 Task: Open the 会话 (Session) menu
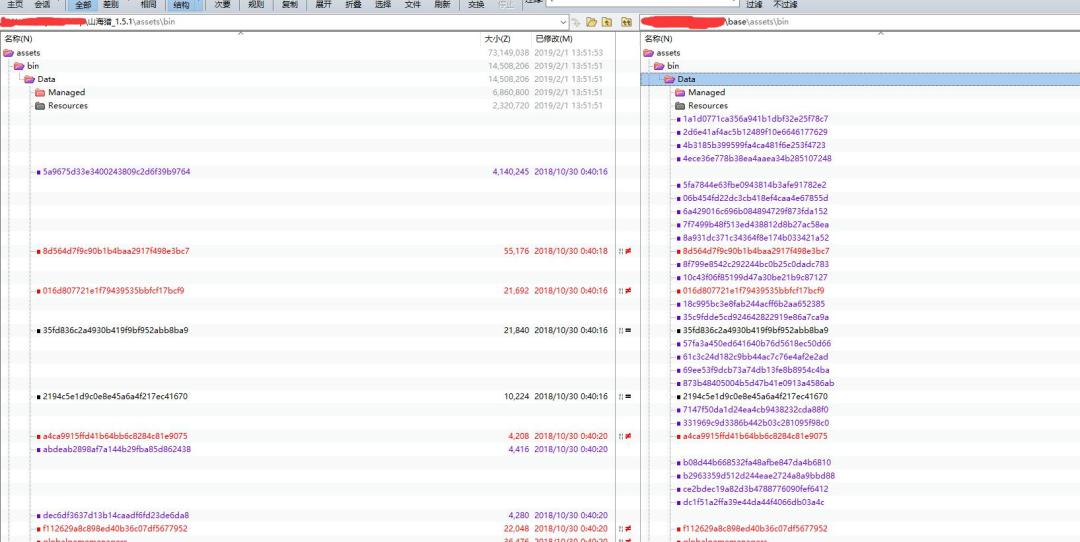point(42,5)
